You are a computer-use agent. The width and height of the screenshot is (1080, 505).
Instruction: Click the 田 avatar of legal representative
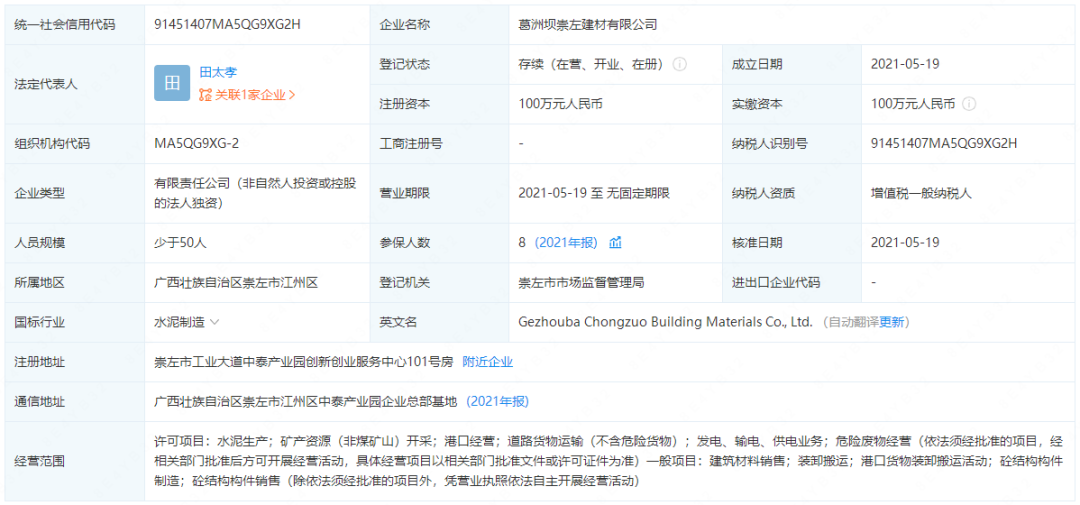pyautogui.click(x=172, y=83)
